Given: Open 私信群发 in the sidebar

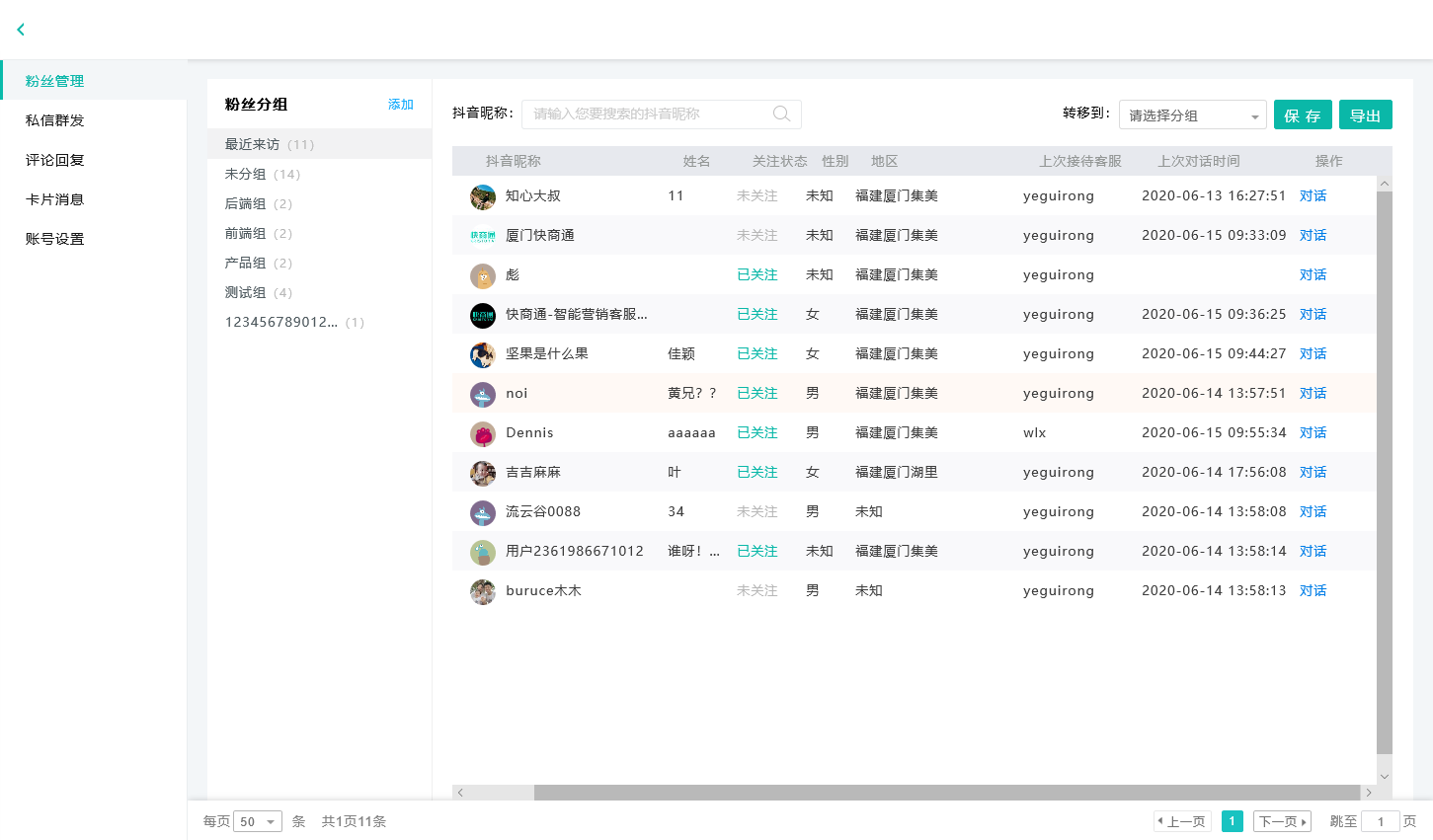Looking at the screenshot, I should [55, 120].
